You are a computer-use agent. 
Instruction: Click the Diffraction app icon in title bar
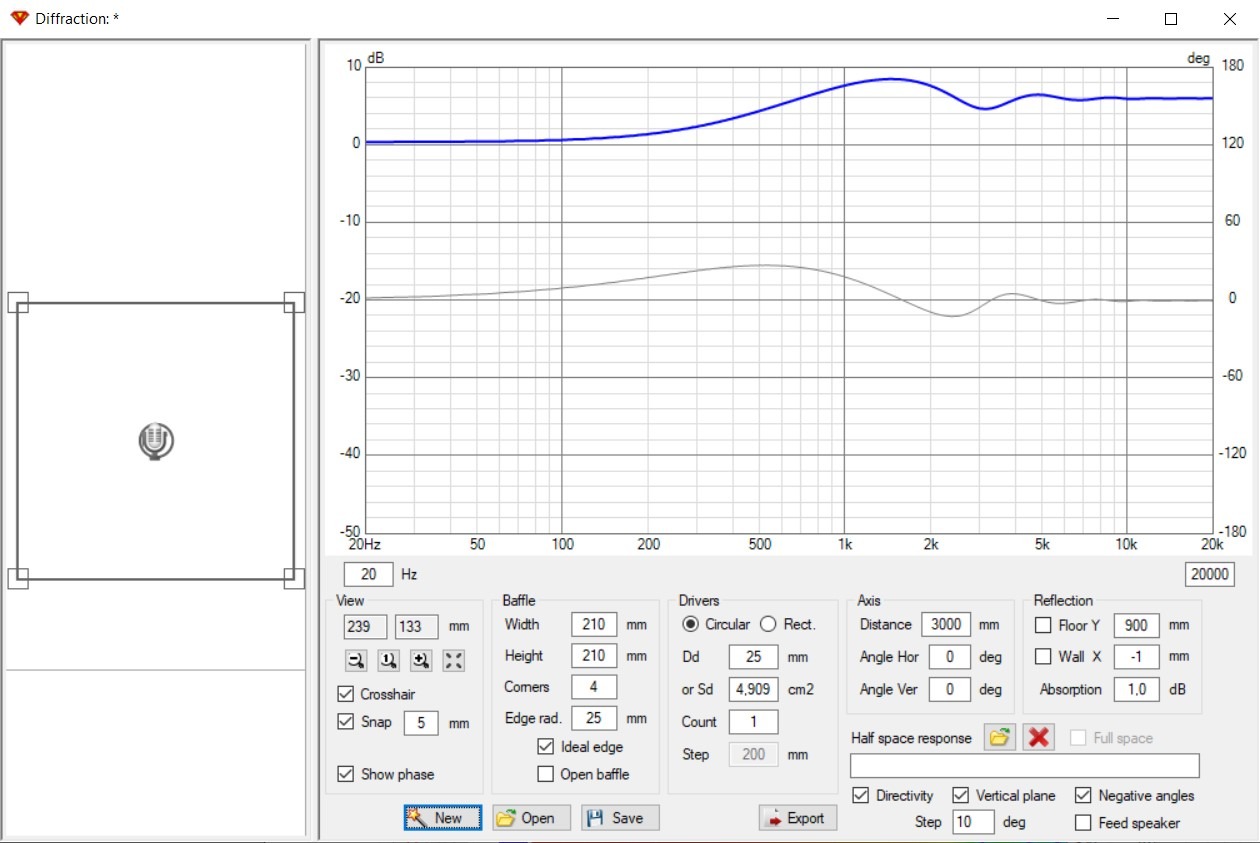[19, 18]
